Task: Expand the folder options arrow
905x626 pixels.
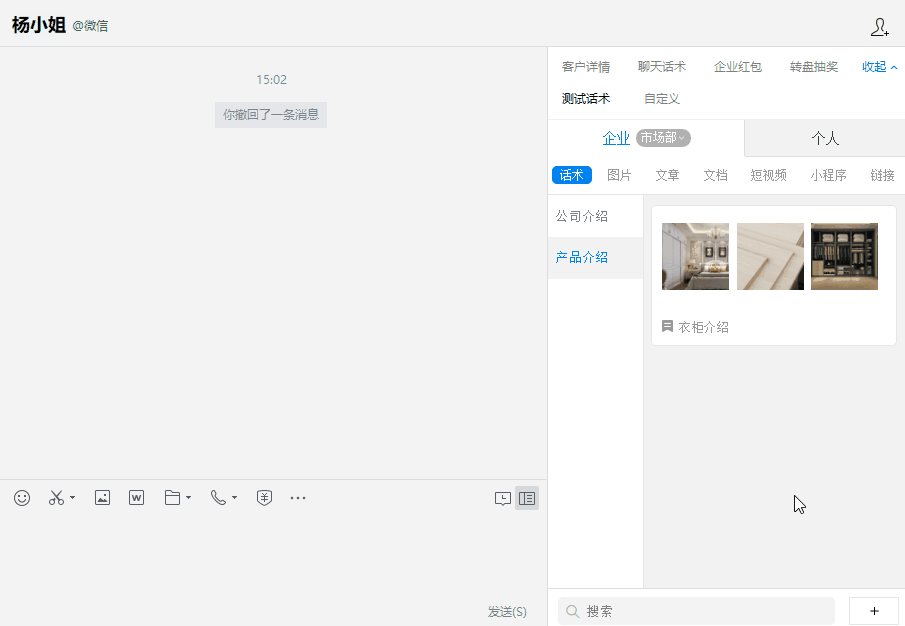Action: tap(188, 497)
